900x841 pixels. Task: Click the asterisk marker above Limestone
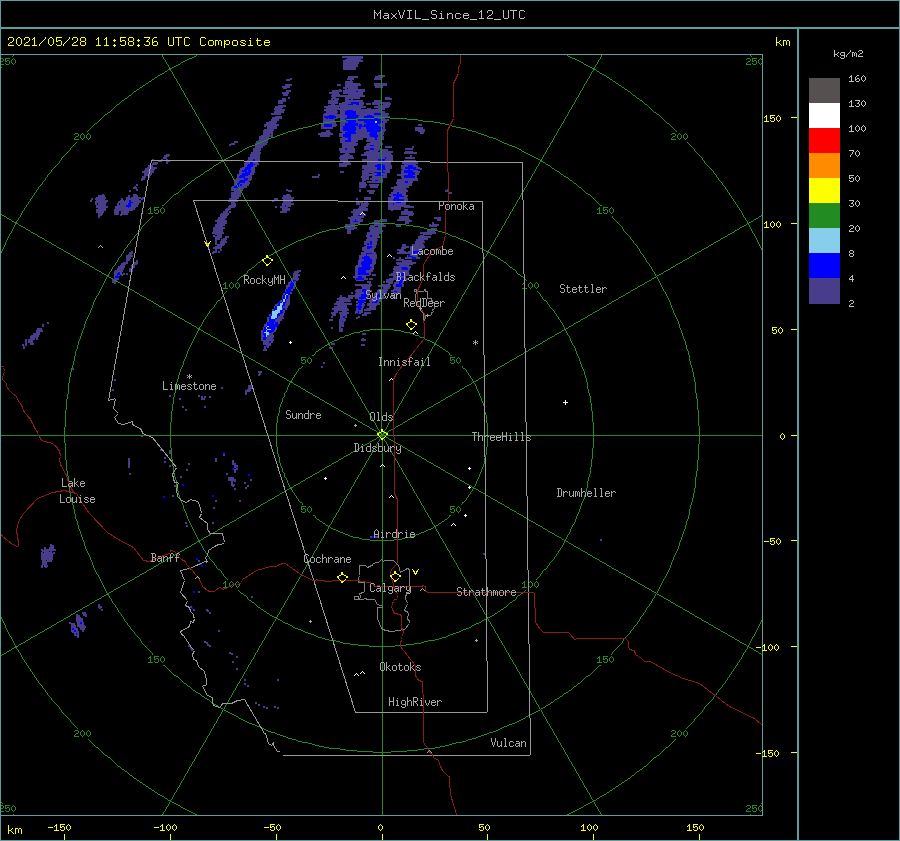[189, 377]
